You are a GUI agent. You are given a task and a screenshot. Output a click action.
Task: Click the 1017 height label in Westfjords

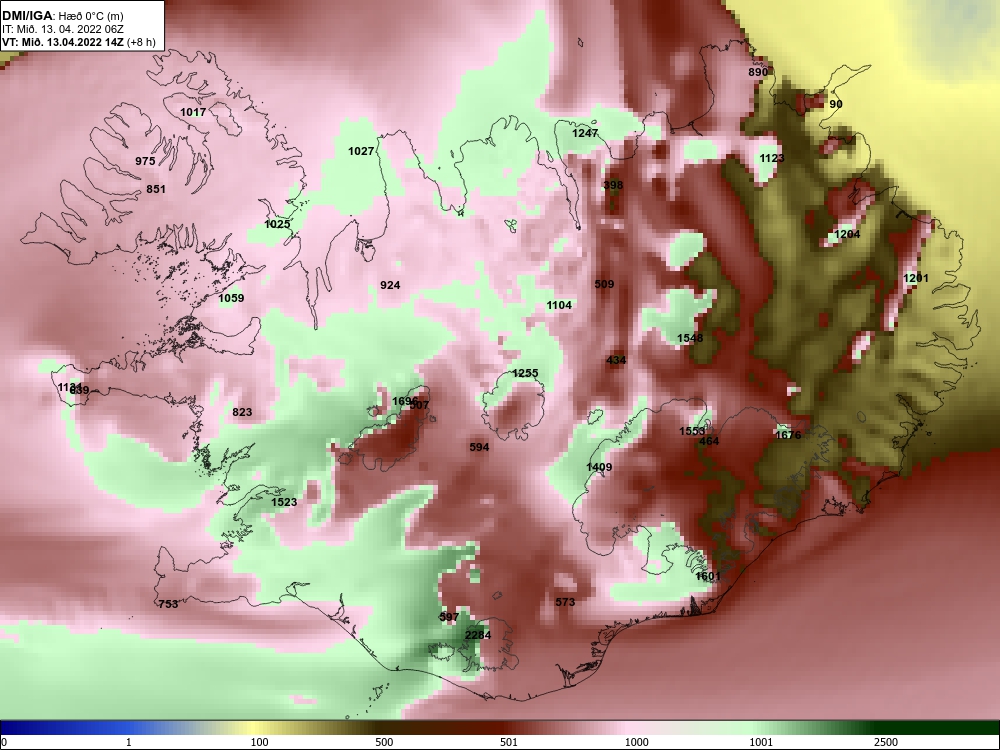click(x=193, y=112)
